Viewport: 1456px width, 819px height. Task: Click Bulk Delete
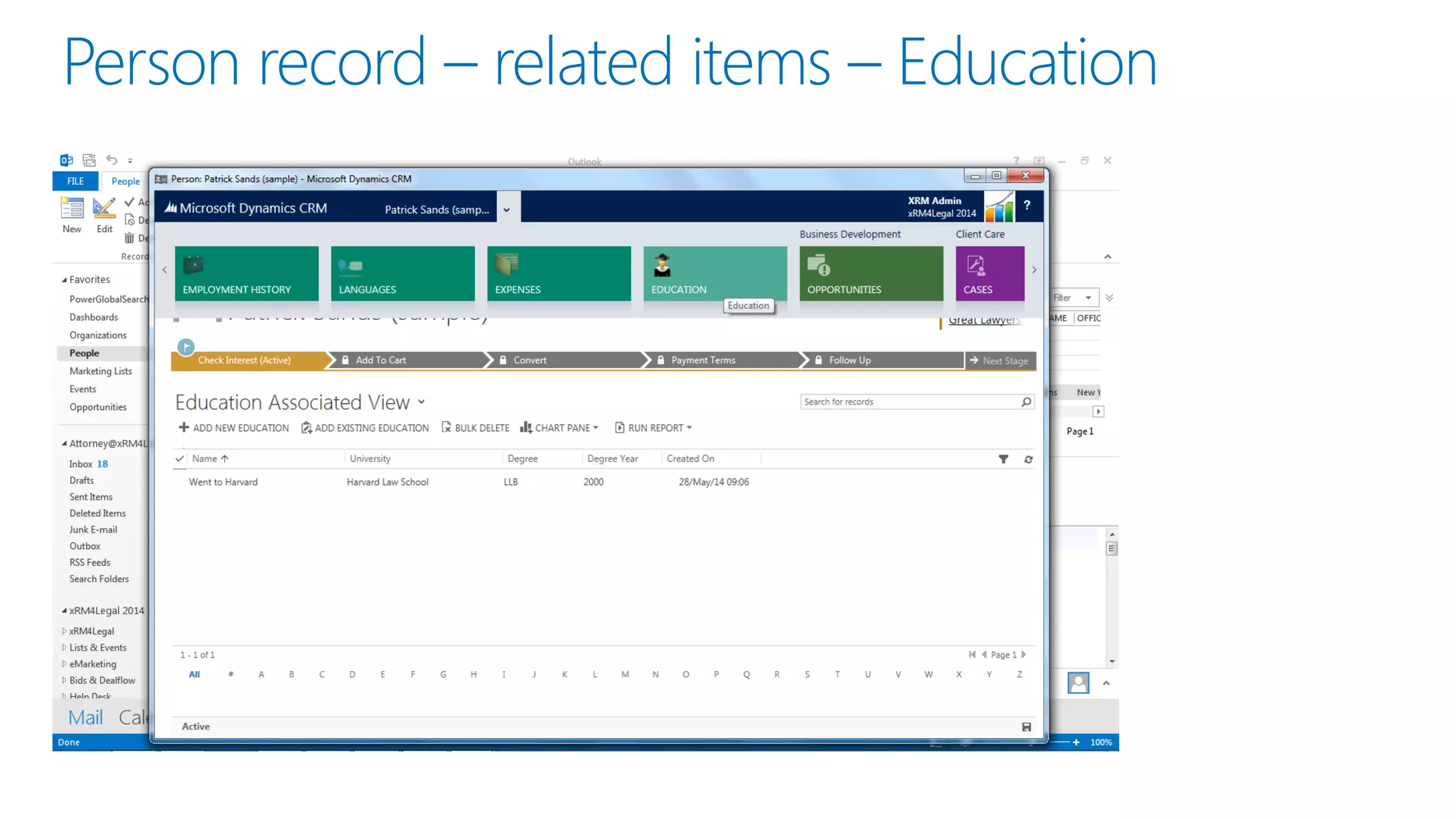tap(476, 428)
